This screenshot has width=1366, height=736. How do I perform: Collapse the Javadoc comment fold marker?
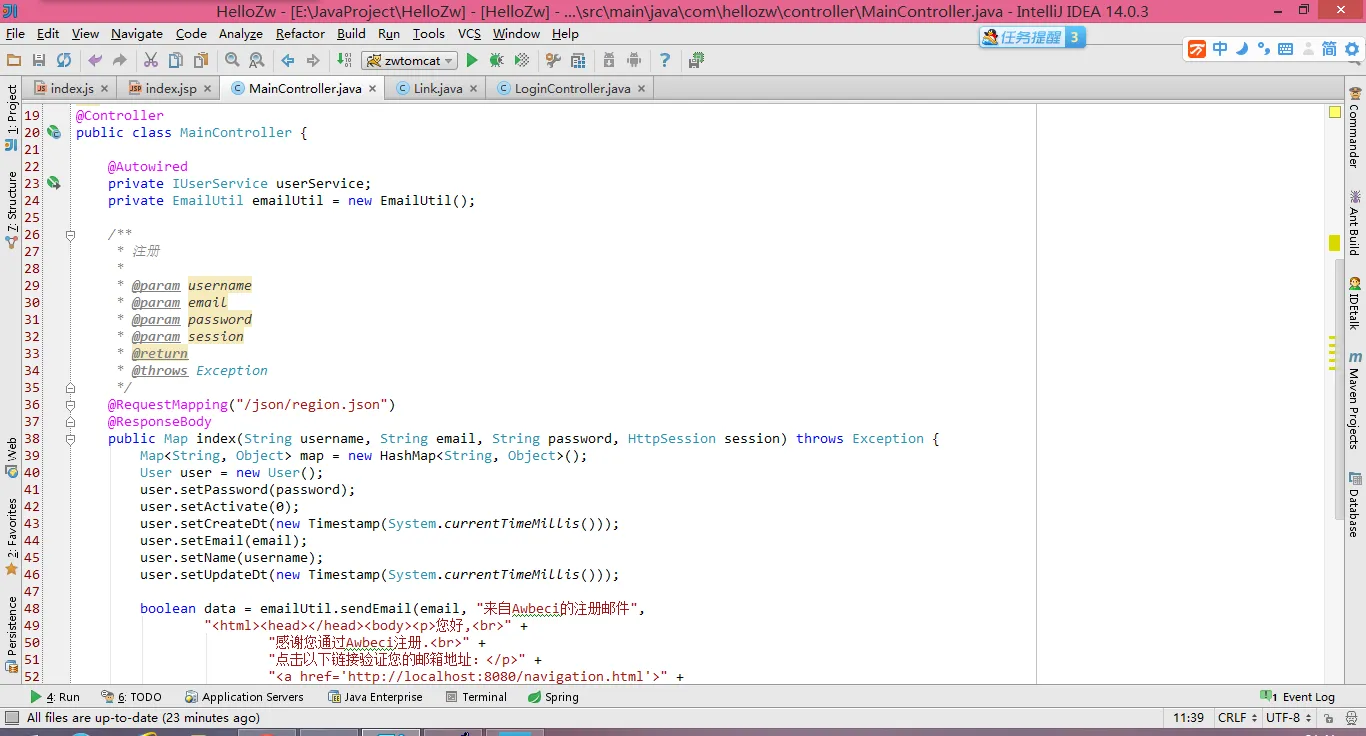(x=70, y=235)
